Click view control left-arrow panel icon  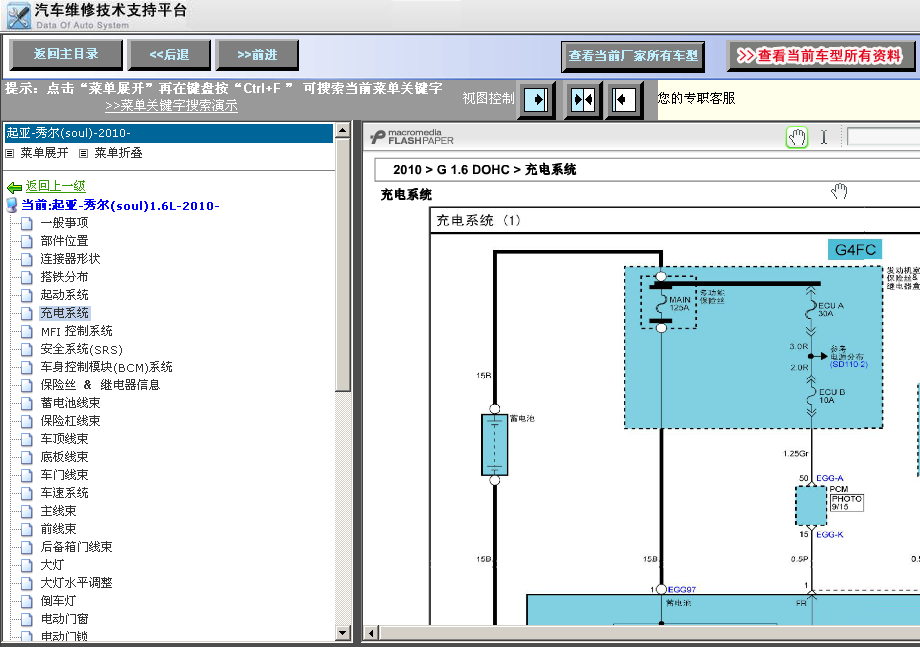point(623,99)
